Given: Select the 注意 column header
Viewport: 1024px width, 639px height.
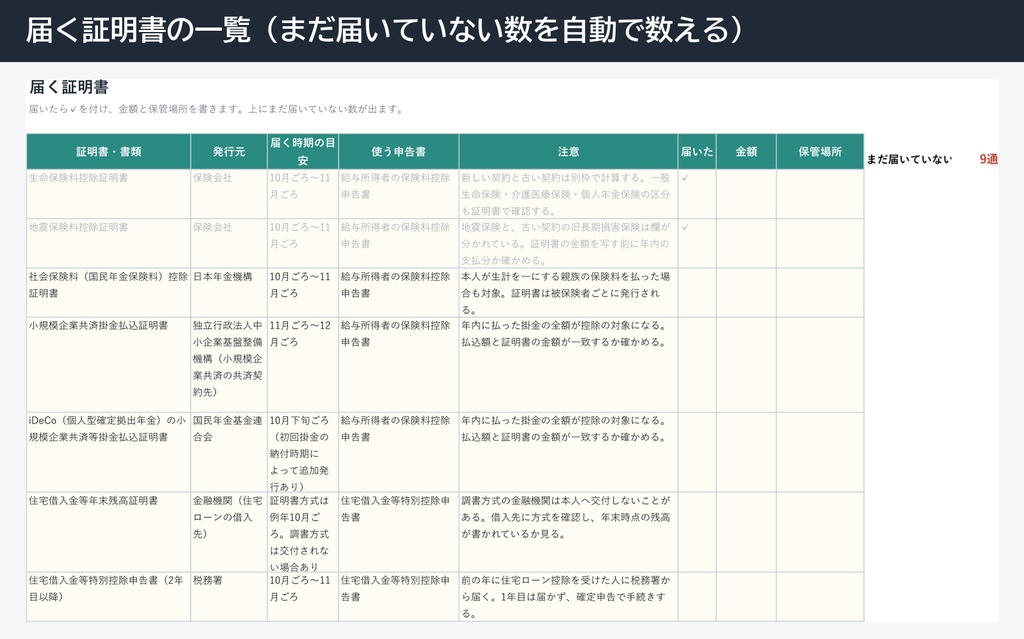Looking at the screenshot, I should [568, 152].
